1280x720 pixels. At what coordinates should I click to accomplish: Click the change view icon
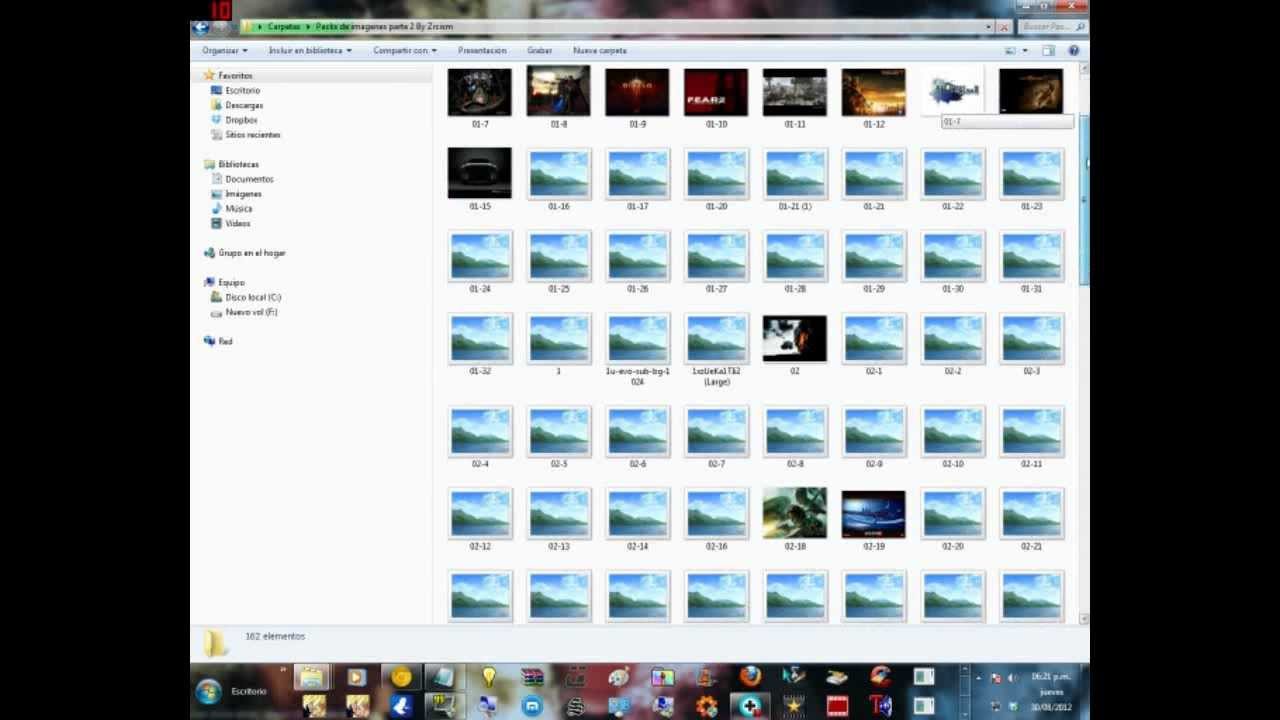[x=1010, y=50]
